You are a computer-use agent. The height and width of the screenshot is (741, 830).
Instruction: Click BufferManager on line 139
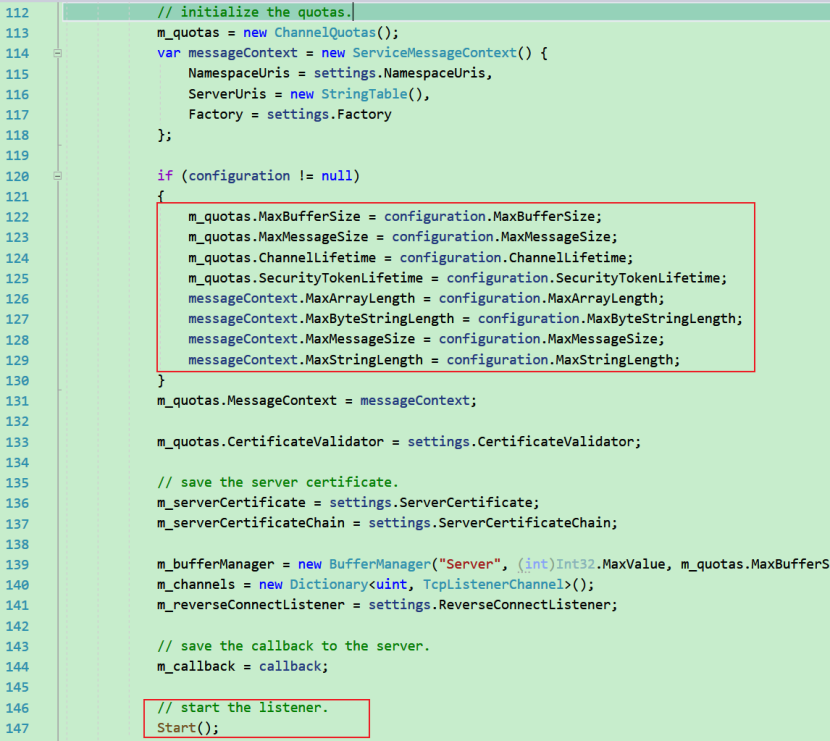pyautogui.click(x=380, y=564)
